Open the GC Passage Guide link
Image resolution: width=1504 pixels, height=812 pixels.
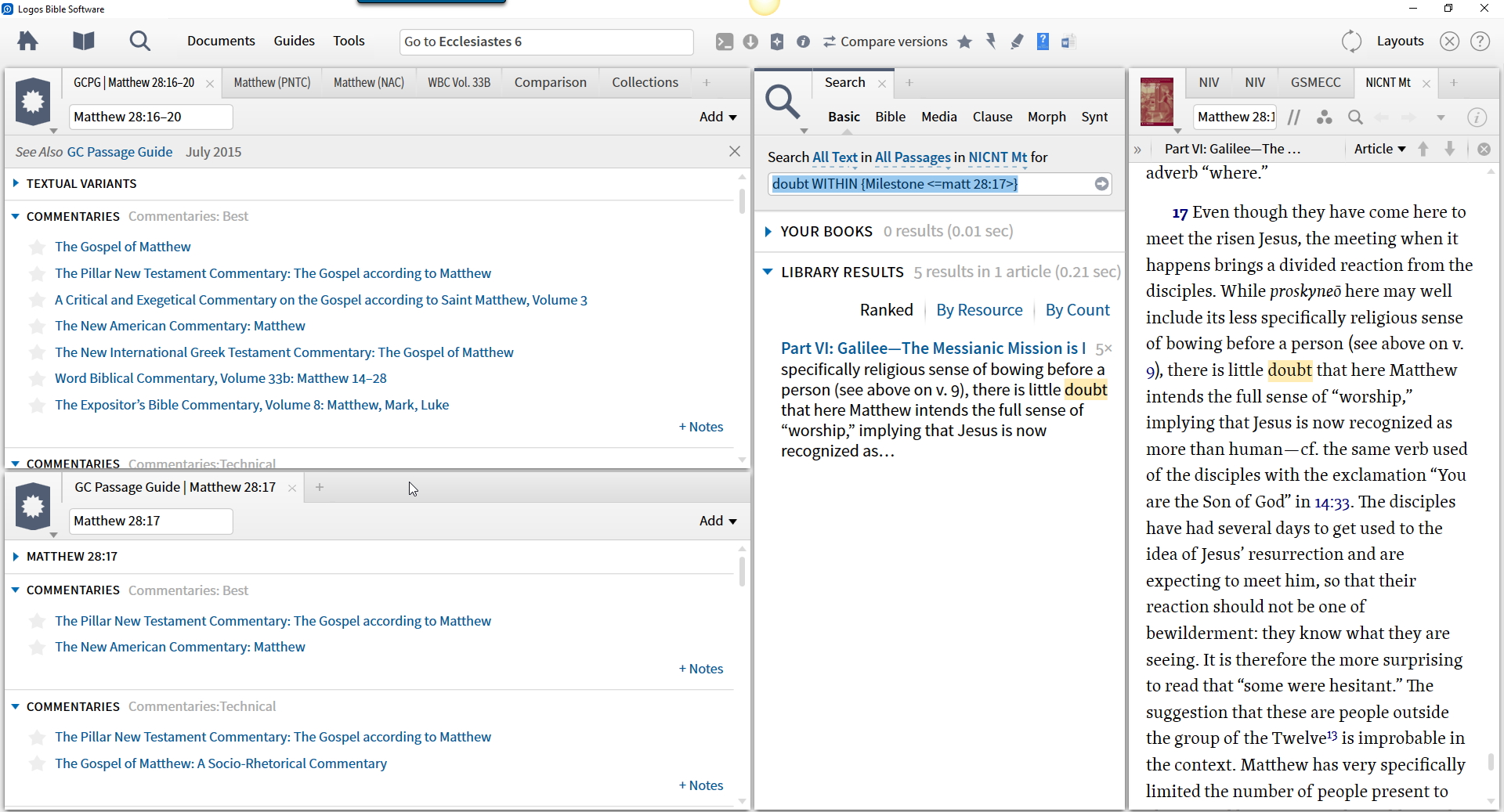click(120, 152)
